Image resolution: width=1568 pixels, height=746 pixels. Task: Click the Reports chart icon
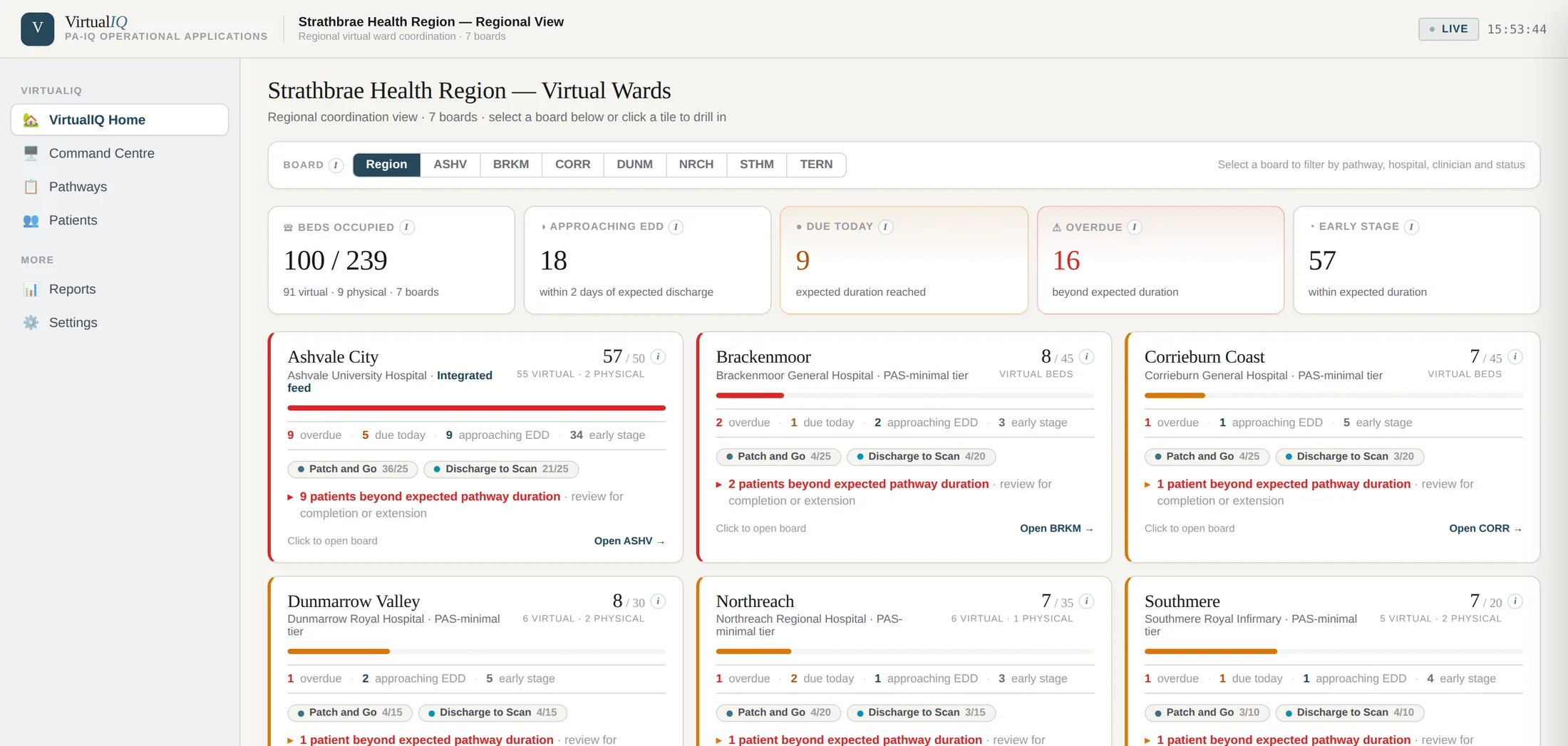click(31, 289)
